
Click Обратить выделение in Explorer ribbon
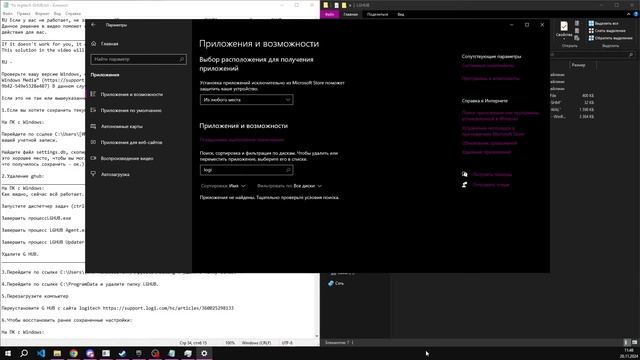coord(611,38)
